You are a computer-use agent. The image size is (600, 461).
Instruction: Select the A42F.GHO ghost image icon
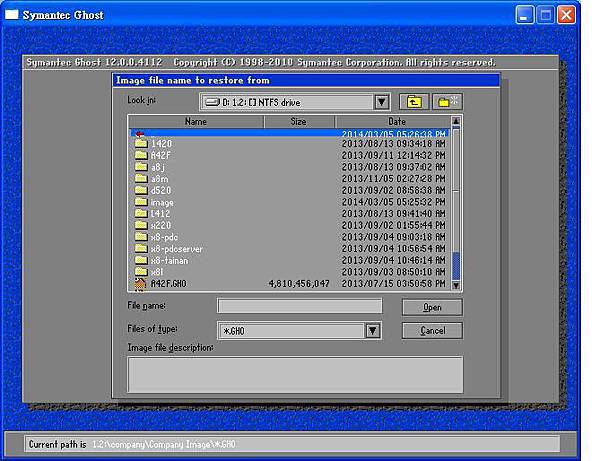coord(140,284)
